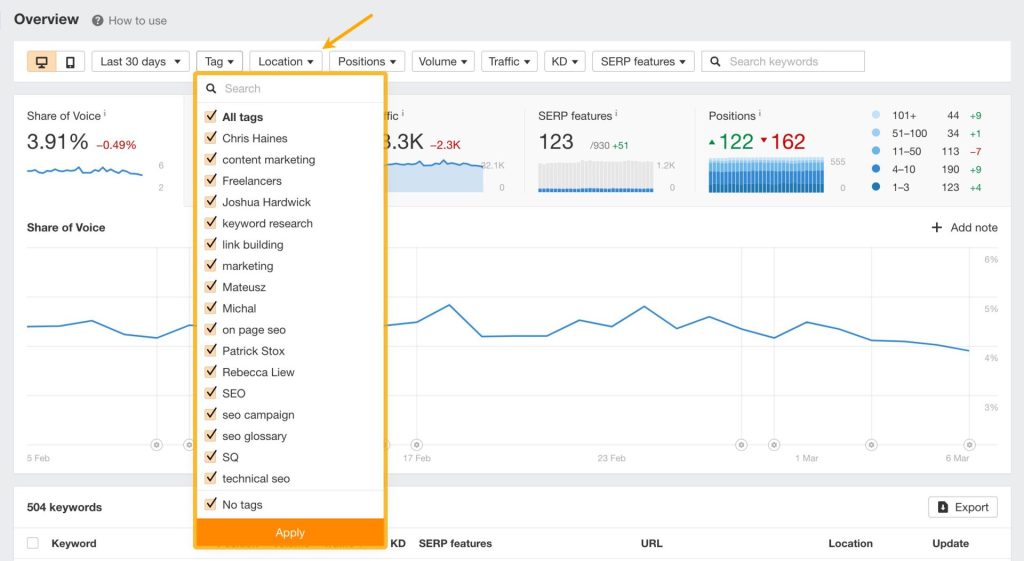The height and width of the screenshot is (561, 1024).
Task: Select the technical seo tag entry
Action: tap(256, 478)
